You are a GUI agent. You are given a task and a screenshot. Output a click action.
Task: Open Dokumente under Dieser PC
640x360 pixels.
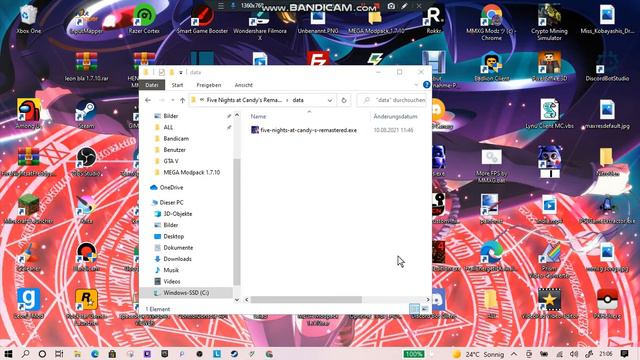[x=178, y=248]
